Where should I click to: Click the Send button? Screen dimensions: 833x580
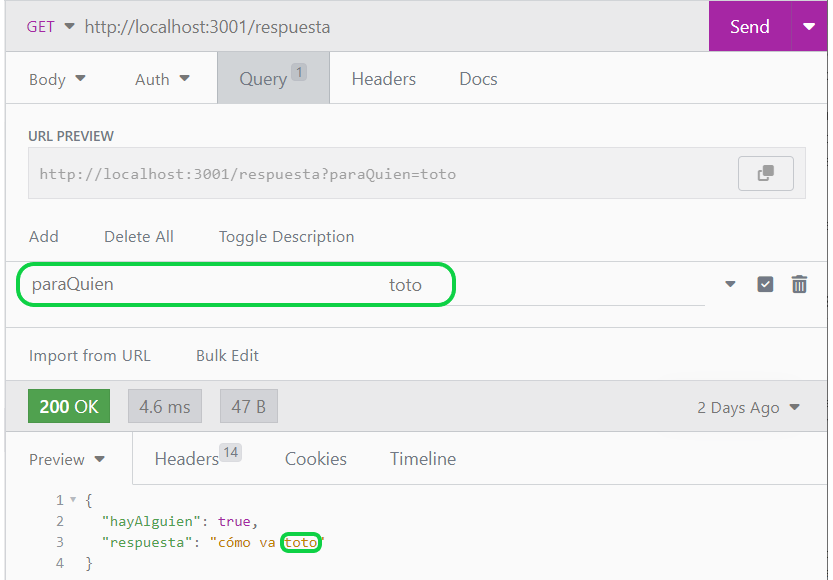click(x=749, y=27)
